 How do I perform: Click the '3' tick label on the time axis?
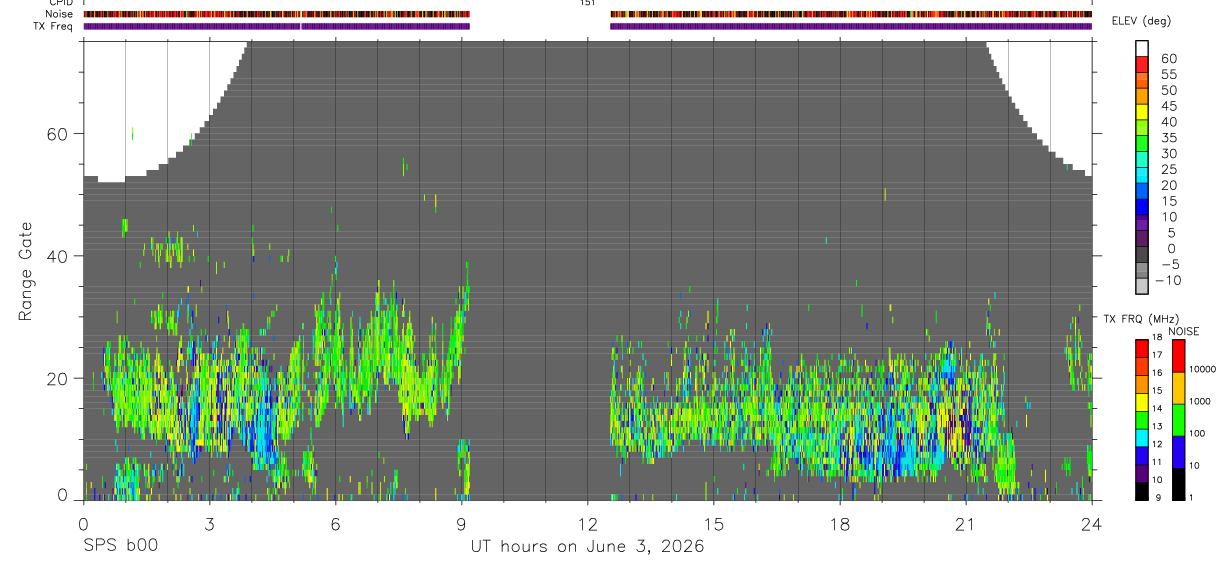[x=209, y=523]
